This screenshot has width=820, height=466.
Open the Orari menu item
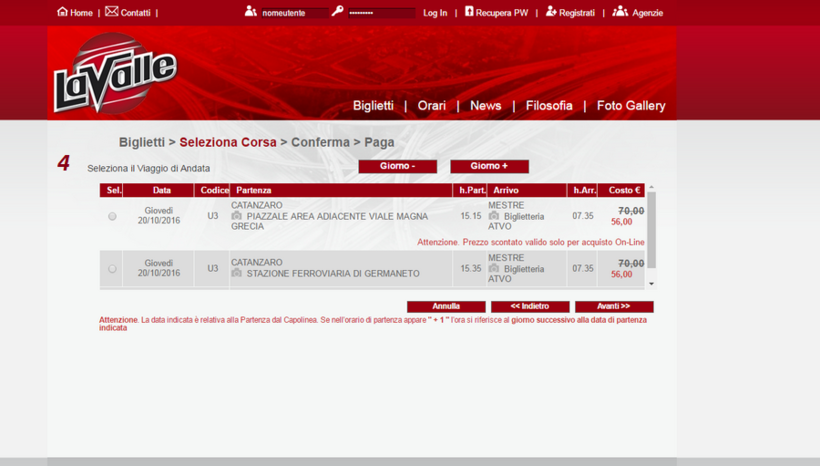click(432, 106)
